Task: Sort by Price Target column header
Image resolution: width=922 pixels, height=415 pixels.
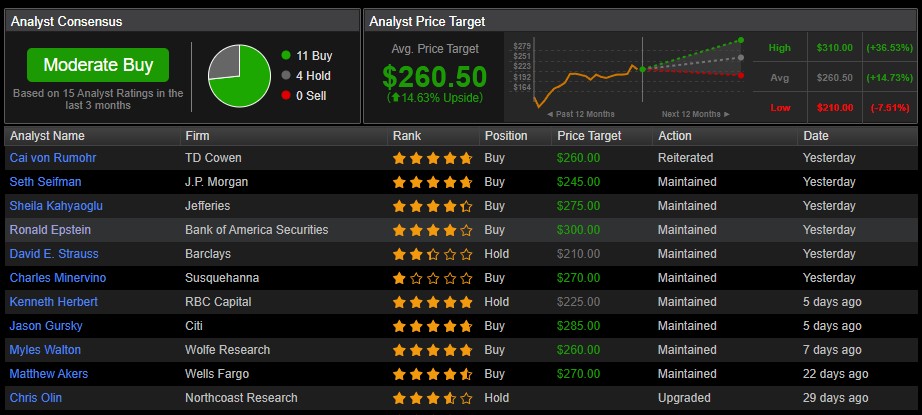Action: tap(589, 136)
